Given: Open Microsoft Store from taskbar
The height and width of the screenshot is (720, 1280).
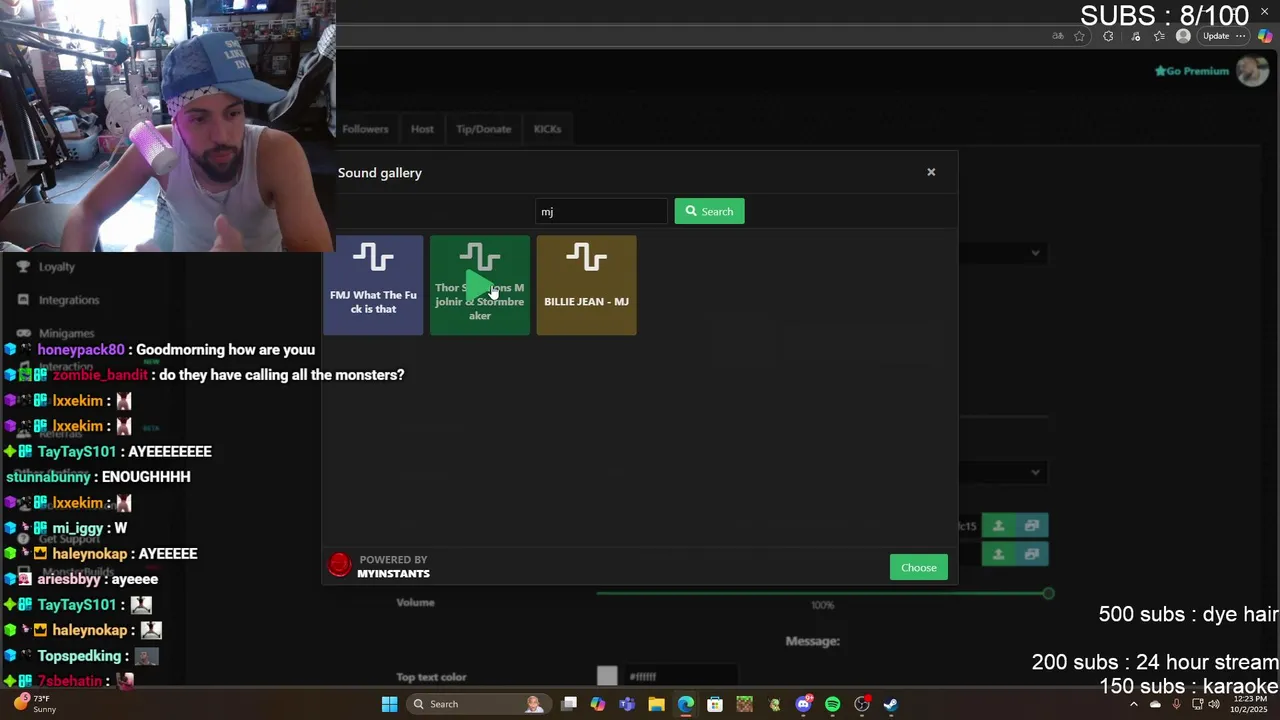Looking at the screenshot, I should tap(715, 704).
